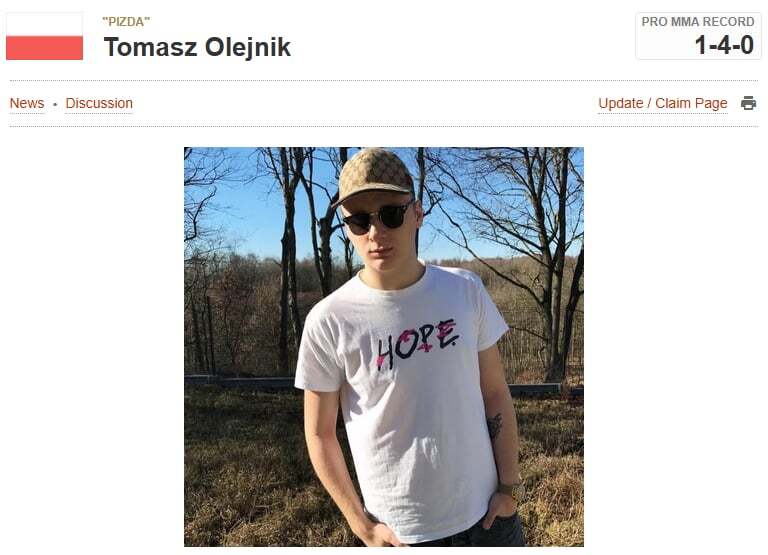Viewport: 768px width, 555px height.
Task: Click the fighter's profile photo
Action: pyautogui.click(x=384, y=347)
